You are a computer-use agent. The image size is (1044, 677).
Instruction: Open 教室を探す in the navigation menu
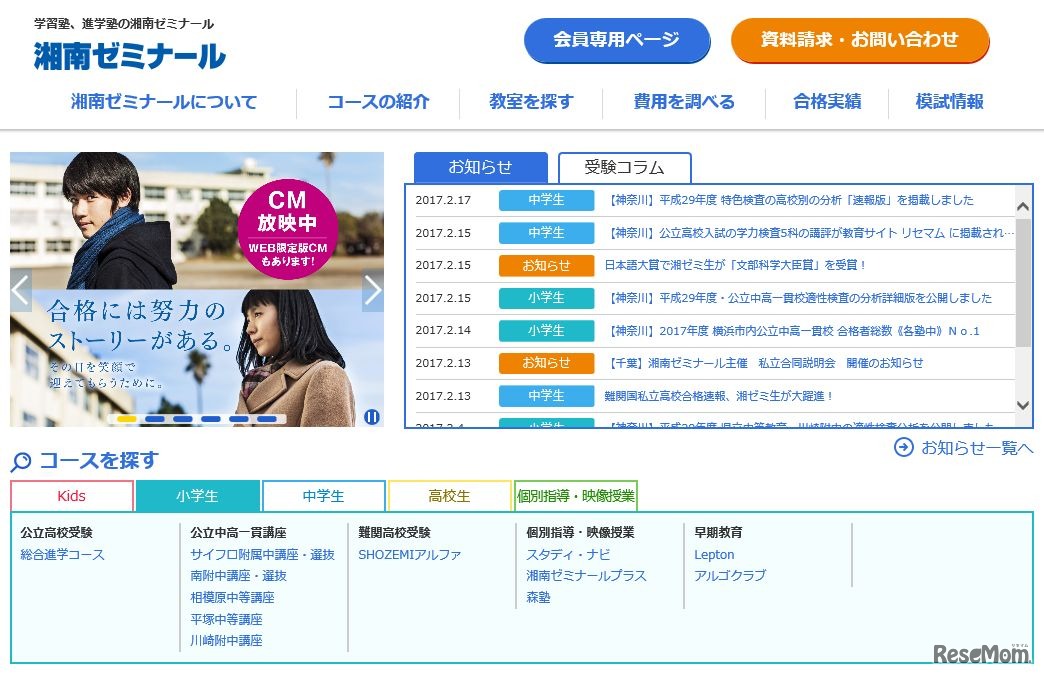point(530,101)
